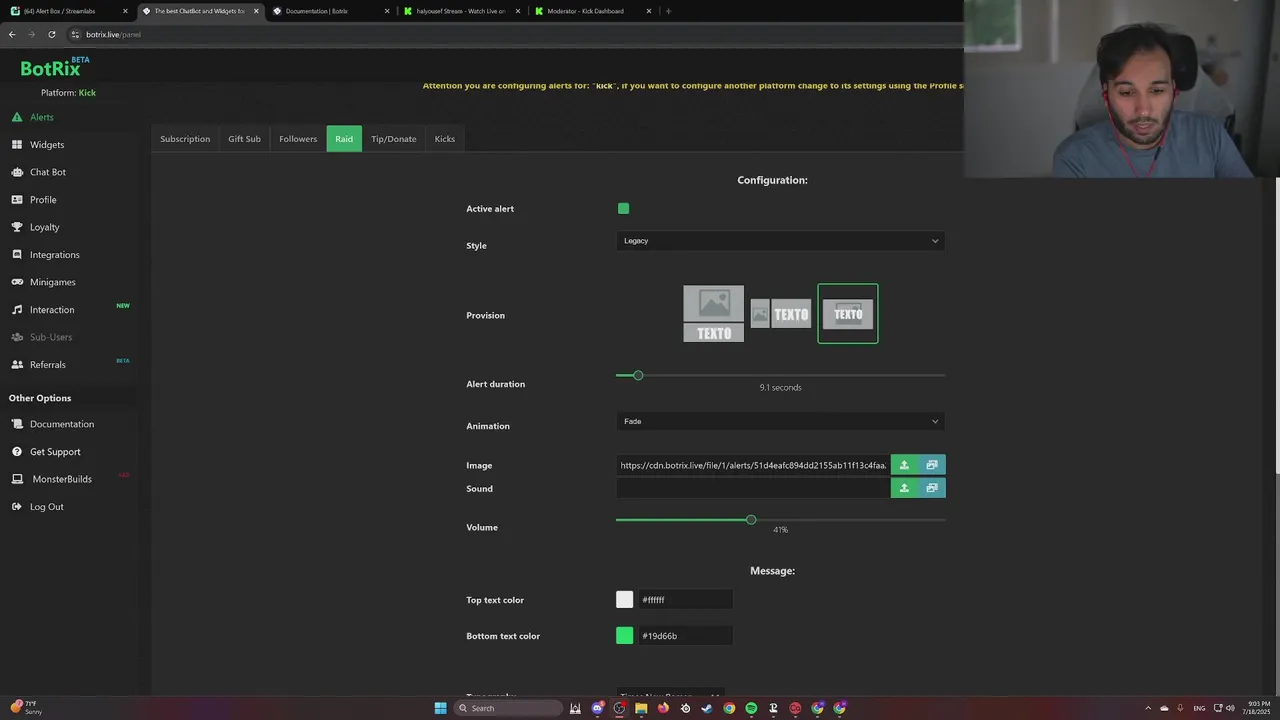The image size is (1280, 720).
Task: Switch to the Gift Sub tab
Action: pyautogui.click(x=244, y=139)
